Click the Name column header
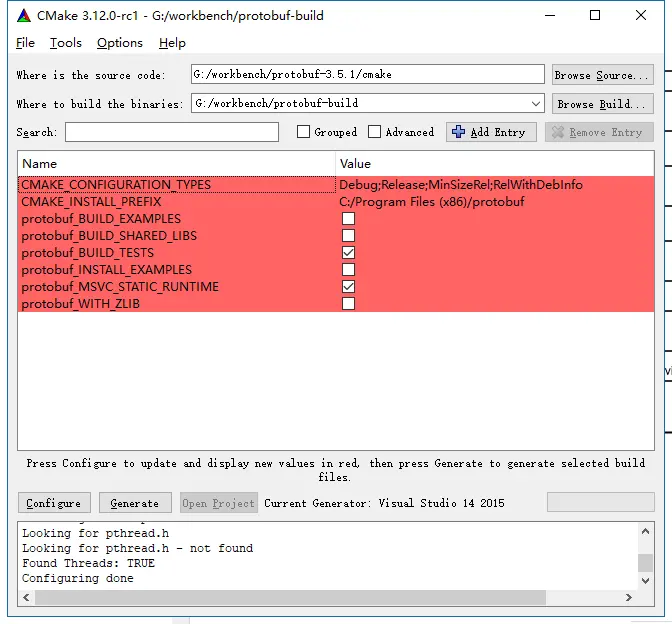Screen dimensions: 672x624 [x=177, y=163]
